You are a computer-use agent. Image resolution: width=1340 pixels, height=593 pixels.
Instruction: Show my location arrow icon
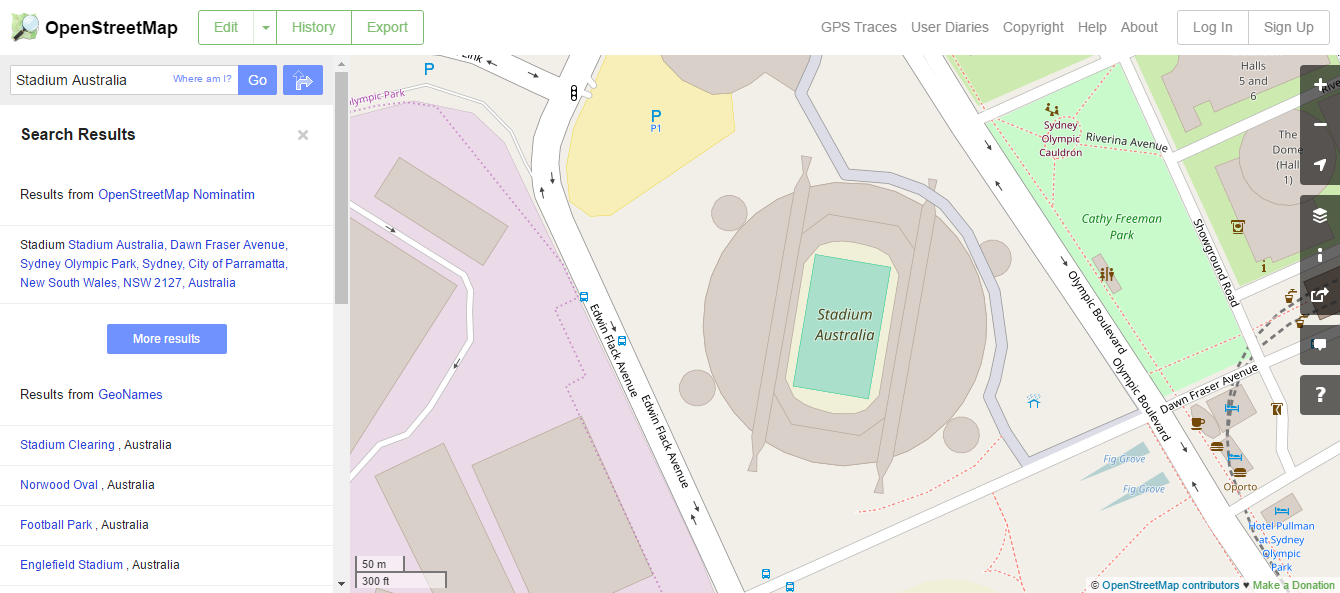click(x=1320, y=165)
